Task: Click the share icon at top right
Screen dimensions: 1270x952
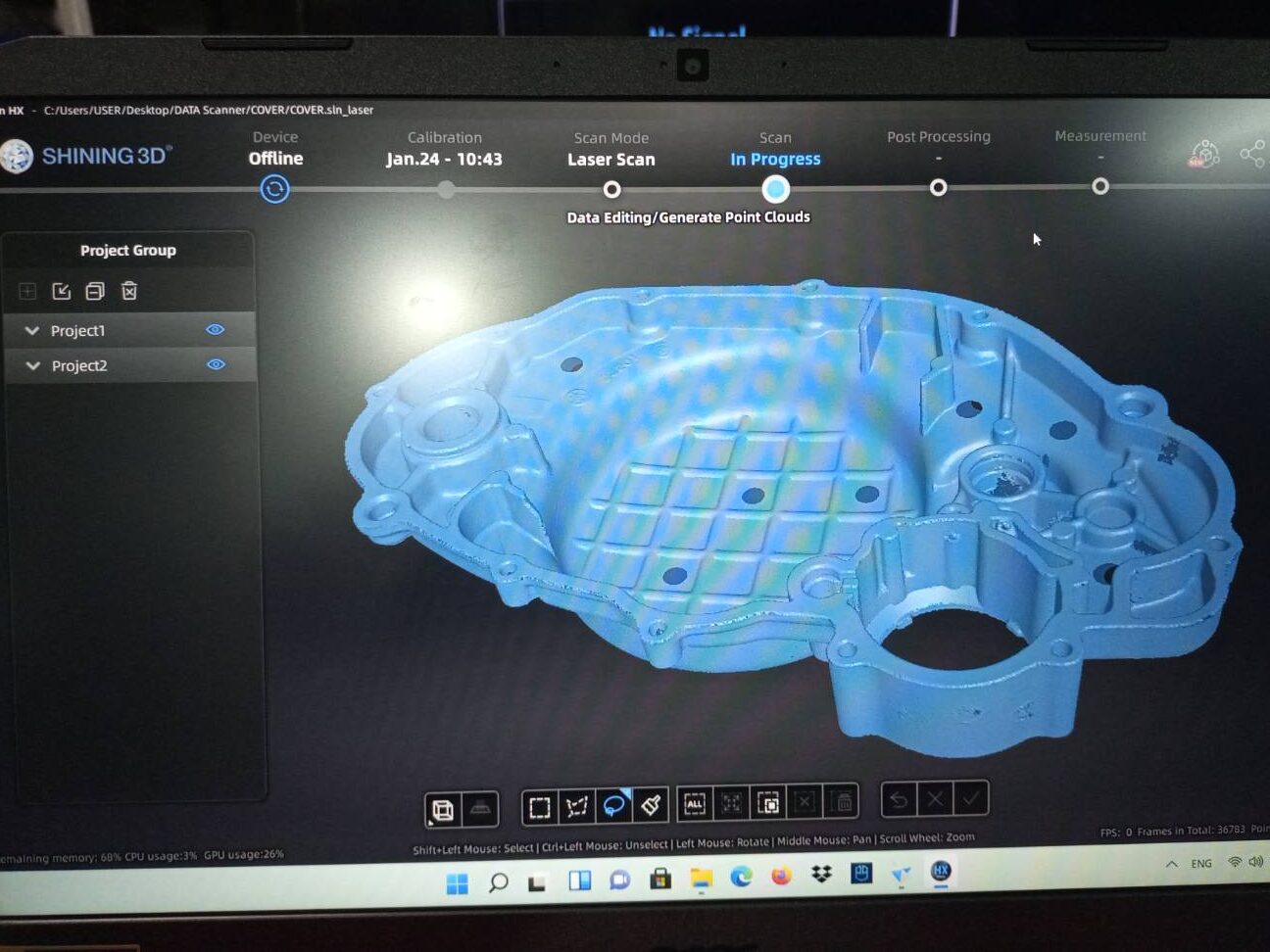Action: 1252,154
